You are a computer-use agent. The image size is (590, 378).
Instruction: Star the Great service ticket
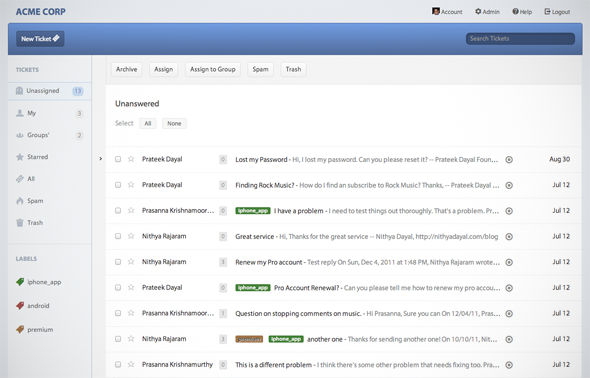pos(131,236)
